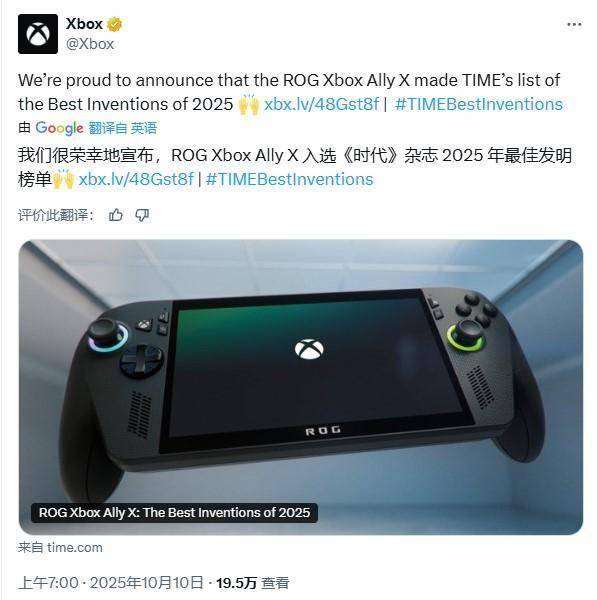Give the translation a thumbs down
This screenshot has height=600, width=597.
click(x=142, y=215)
